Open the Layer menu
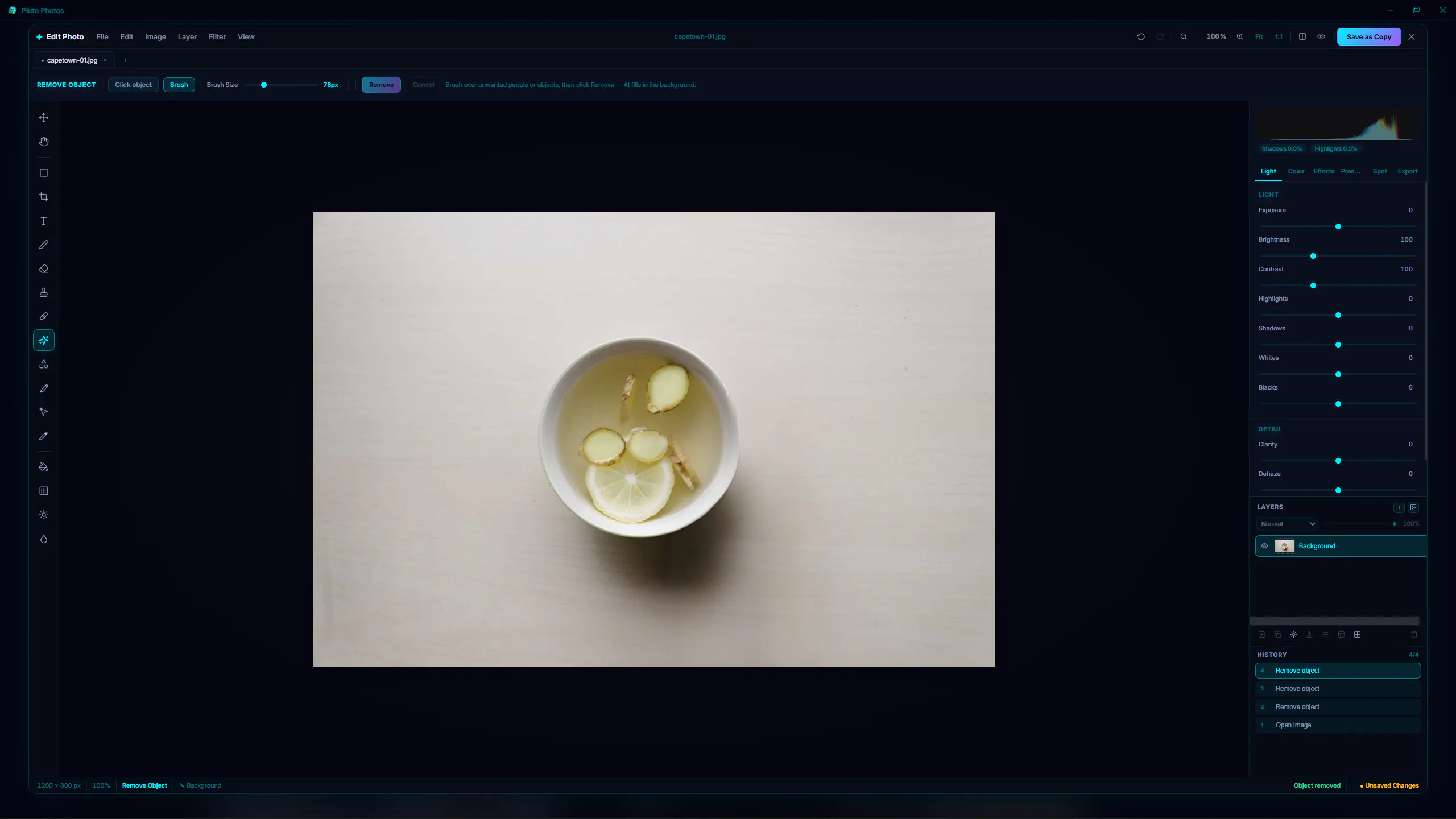The height and width of the screenshot is (819, 1456). tap(187, 36)
